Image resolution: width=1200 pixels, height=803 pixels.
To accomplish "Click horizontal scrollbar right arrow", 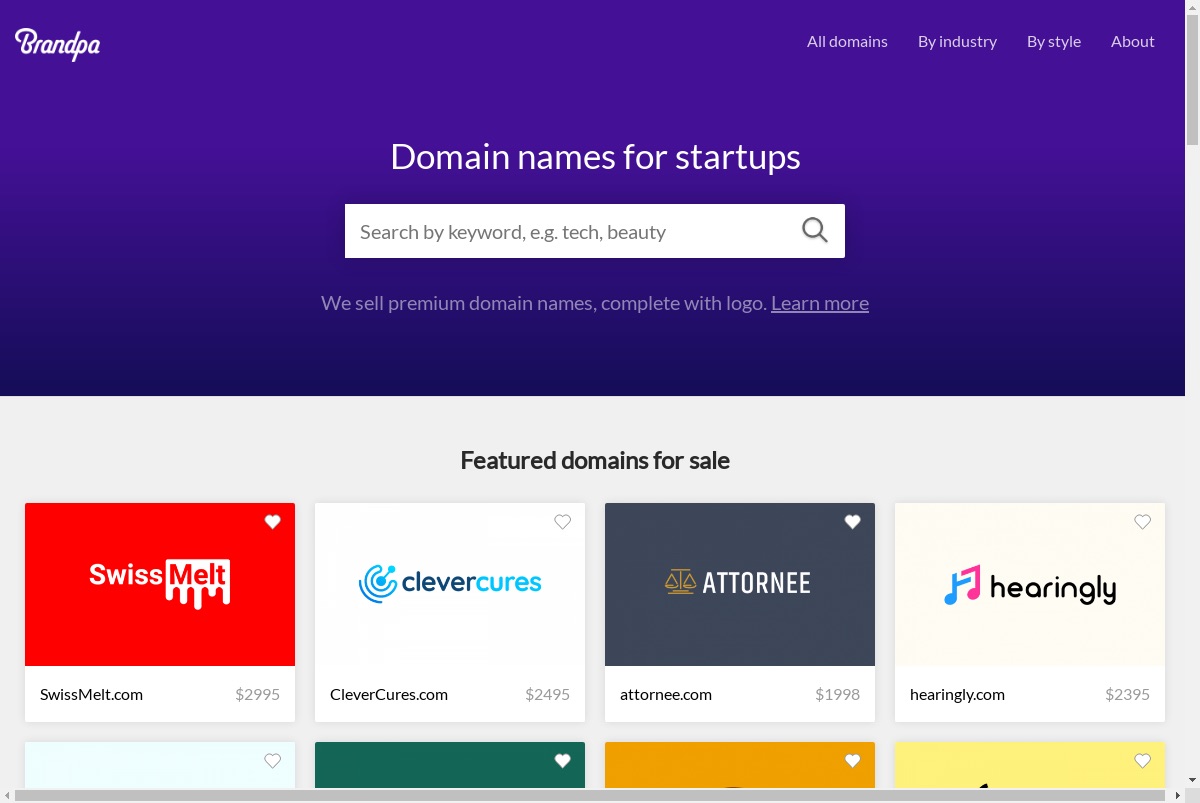I will (x=1177, y=795).
